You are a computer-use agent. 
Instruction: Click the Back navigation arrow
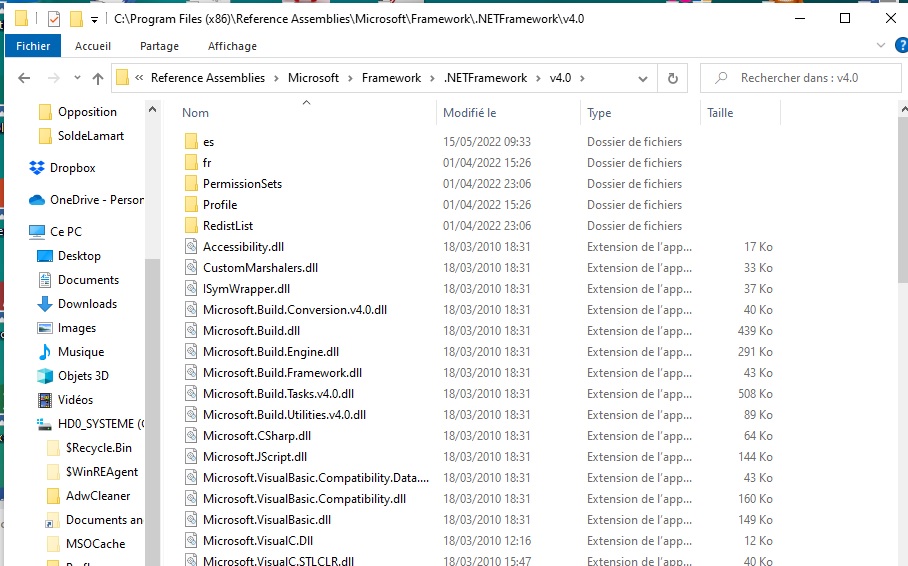[24, 78]
